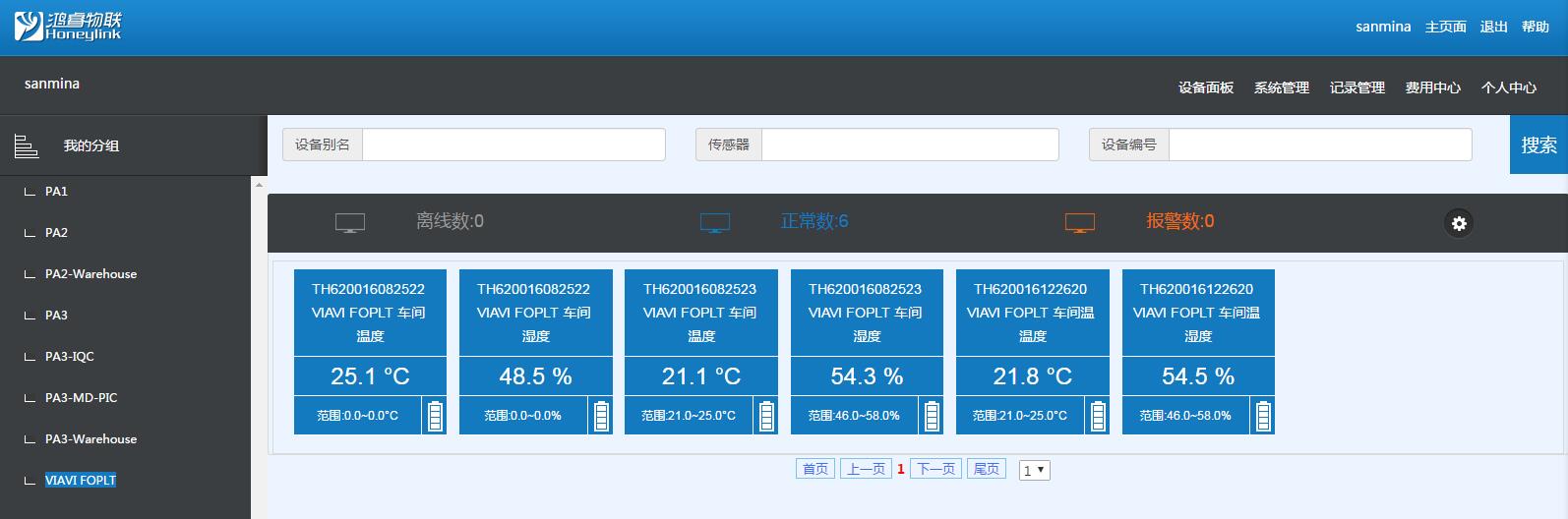This screenshot has width=1568, height=519.
Task: Click the 48.5 % reading
Action: click(x=535, y=376)
